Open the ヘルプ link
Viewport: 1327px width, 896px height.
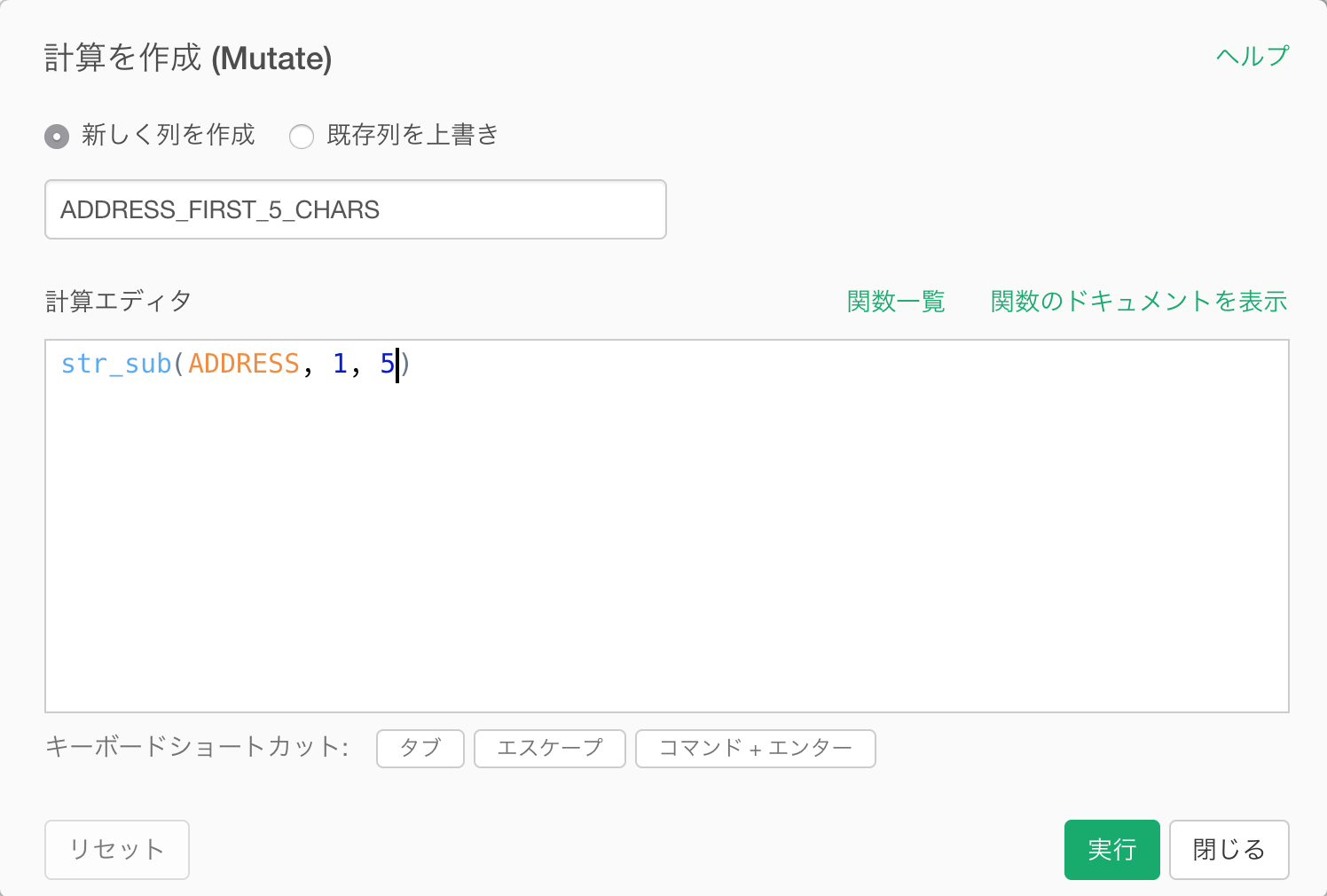point(1252,56)
